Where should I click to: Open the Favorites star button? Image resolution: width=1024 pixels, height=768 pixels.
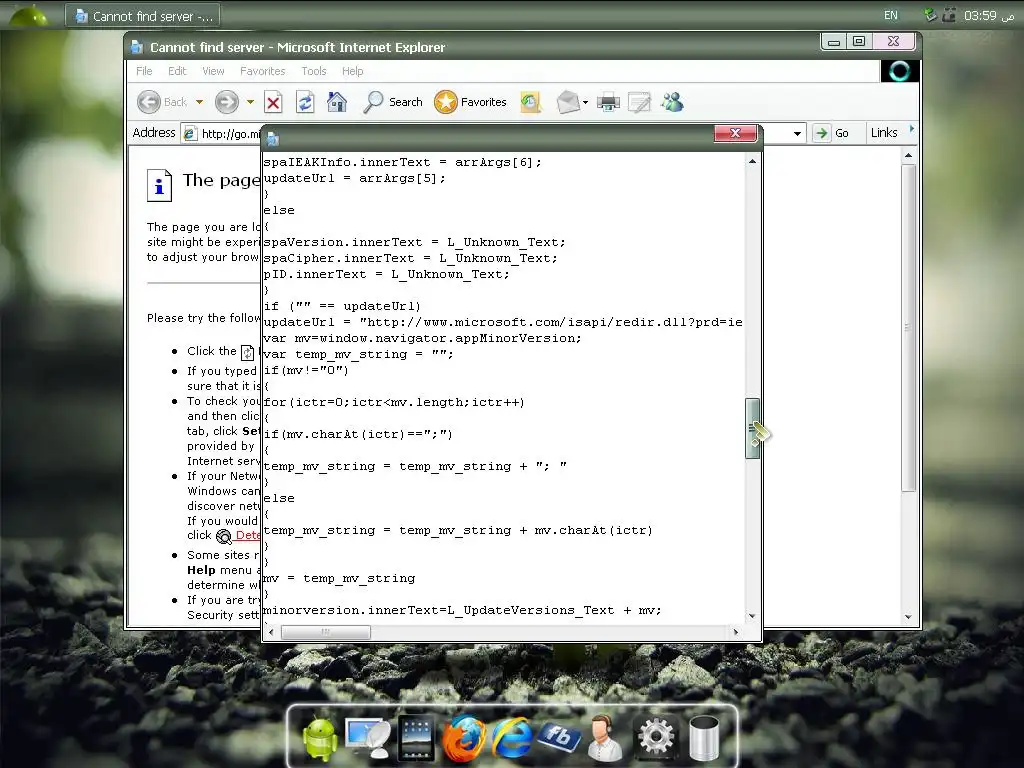(470, 102)
